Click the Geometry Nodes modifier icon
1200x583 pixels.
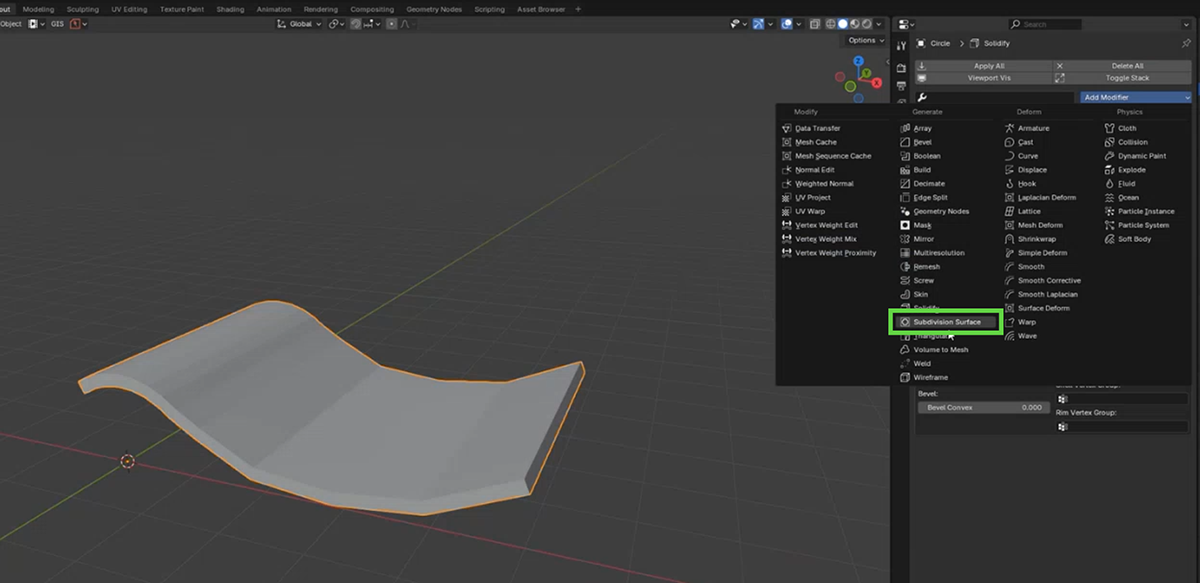pos(905,212)
